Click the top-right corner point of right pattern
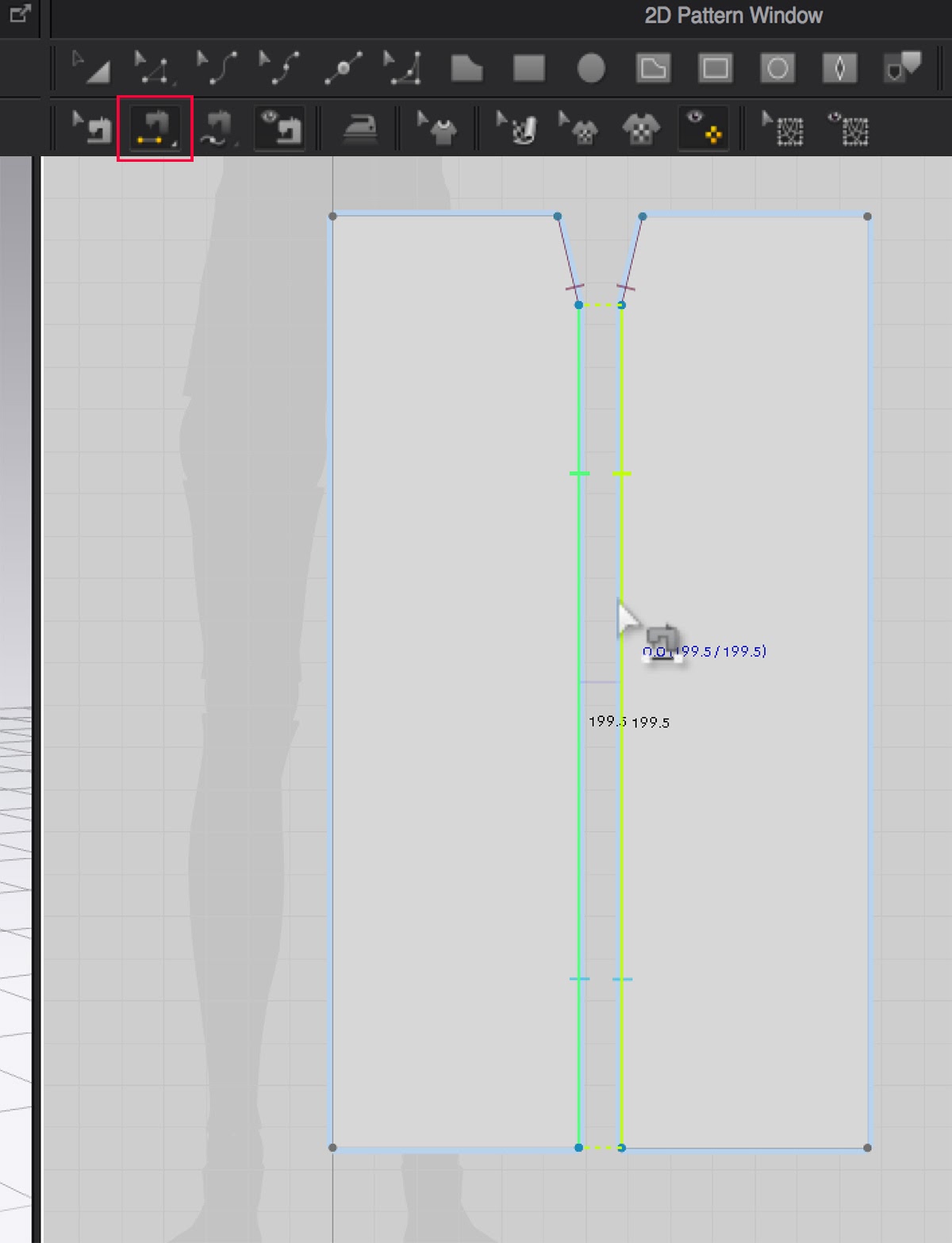 [x=867, y=217]
